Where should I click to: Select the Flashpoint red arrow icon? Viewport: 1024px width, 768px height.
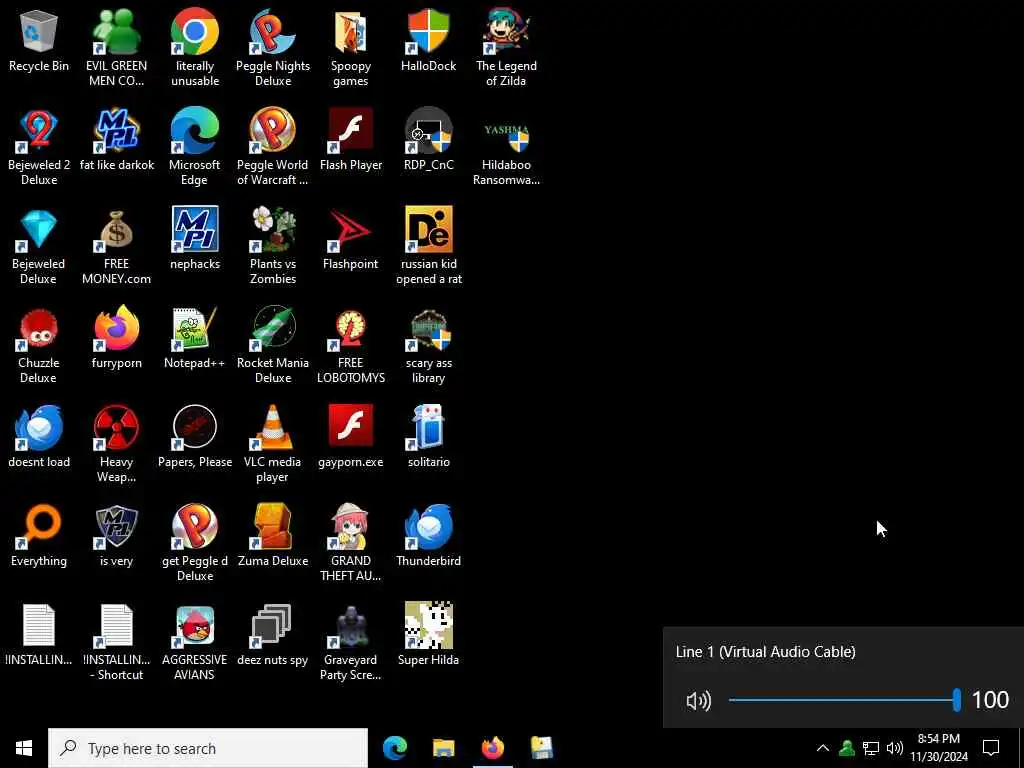351,239
